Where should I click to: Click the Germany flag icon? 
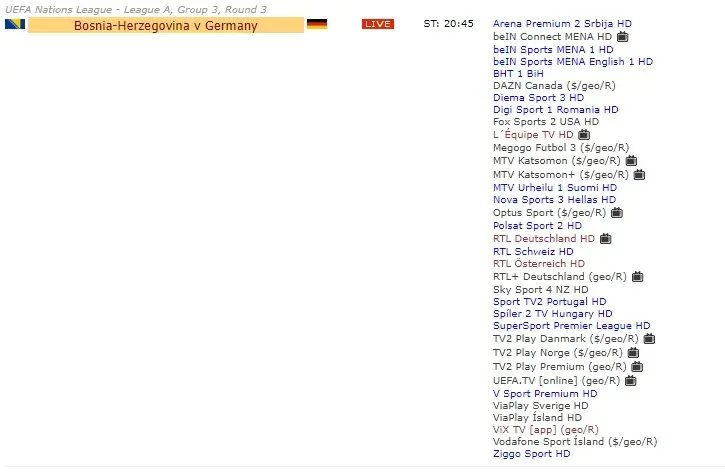(317, 24)
